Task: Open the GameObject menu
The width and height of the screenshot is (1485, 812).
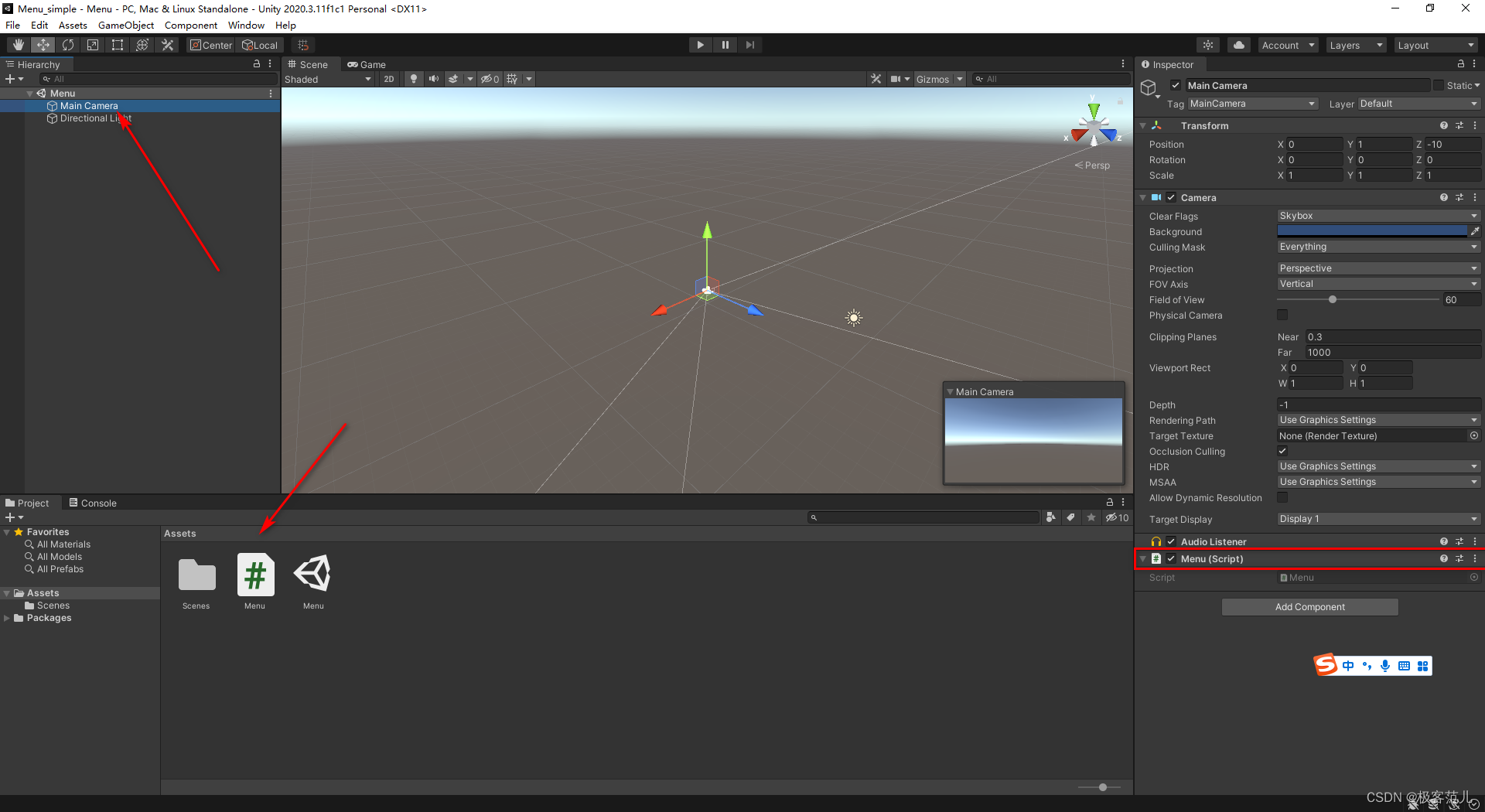Action: pos(126,26)
